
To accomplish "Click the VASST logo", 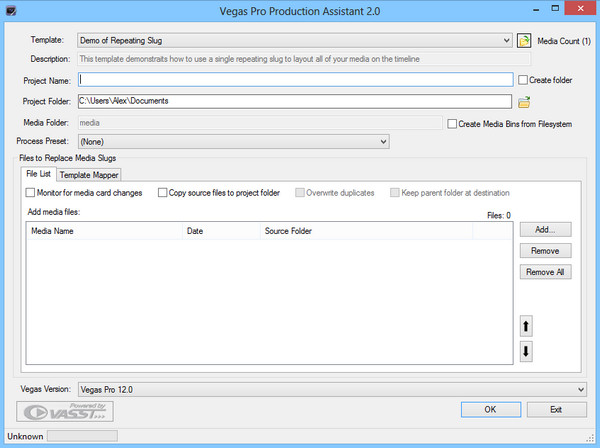I will tap(68, 410).
